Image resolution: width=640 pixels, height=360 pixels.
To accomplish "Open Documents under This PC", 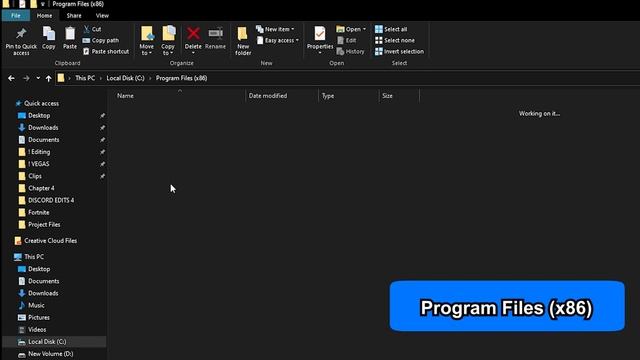I will pyautogui.click(x=44, y=281).
